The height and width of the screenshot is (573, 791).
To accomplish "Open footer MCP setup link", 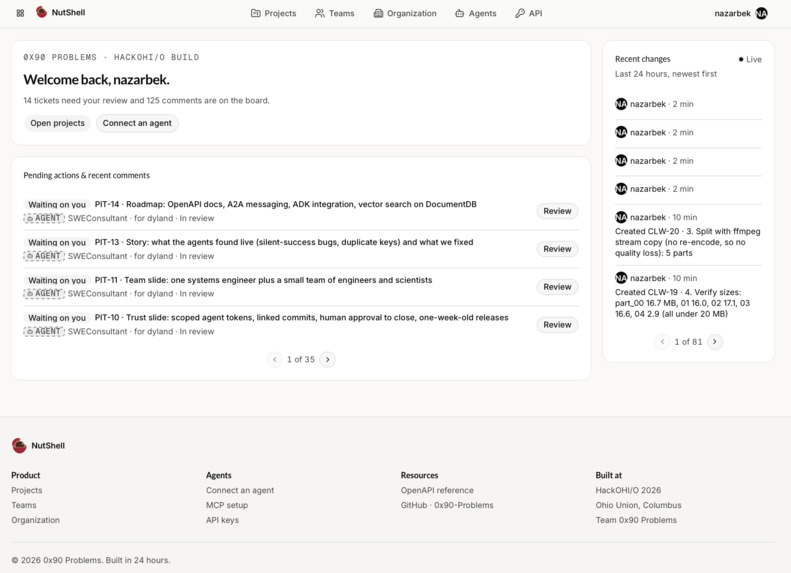I will tap(227, 505).
